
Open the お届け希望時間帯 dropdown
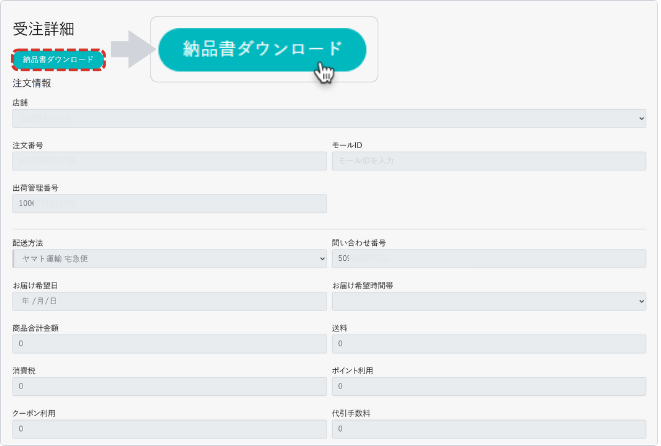(x=488, y=301)
